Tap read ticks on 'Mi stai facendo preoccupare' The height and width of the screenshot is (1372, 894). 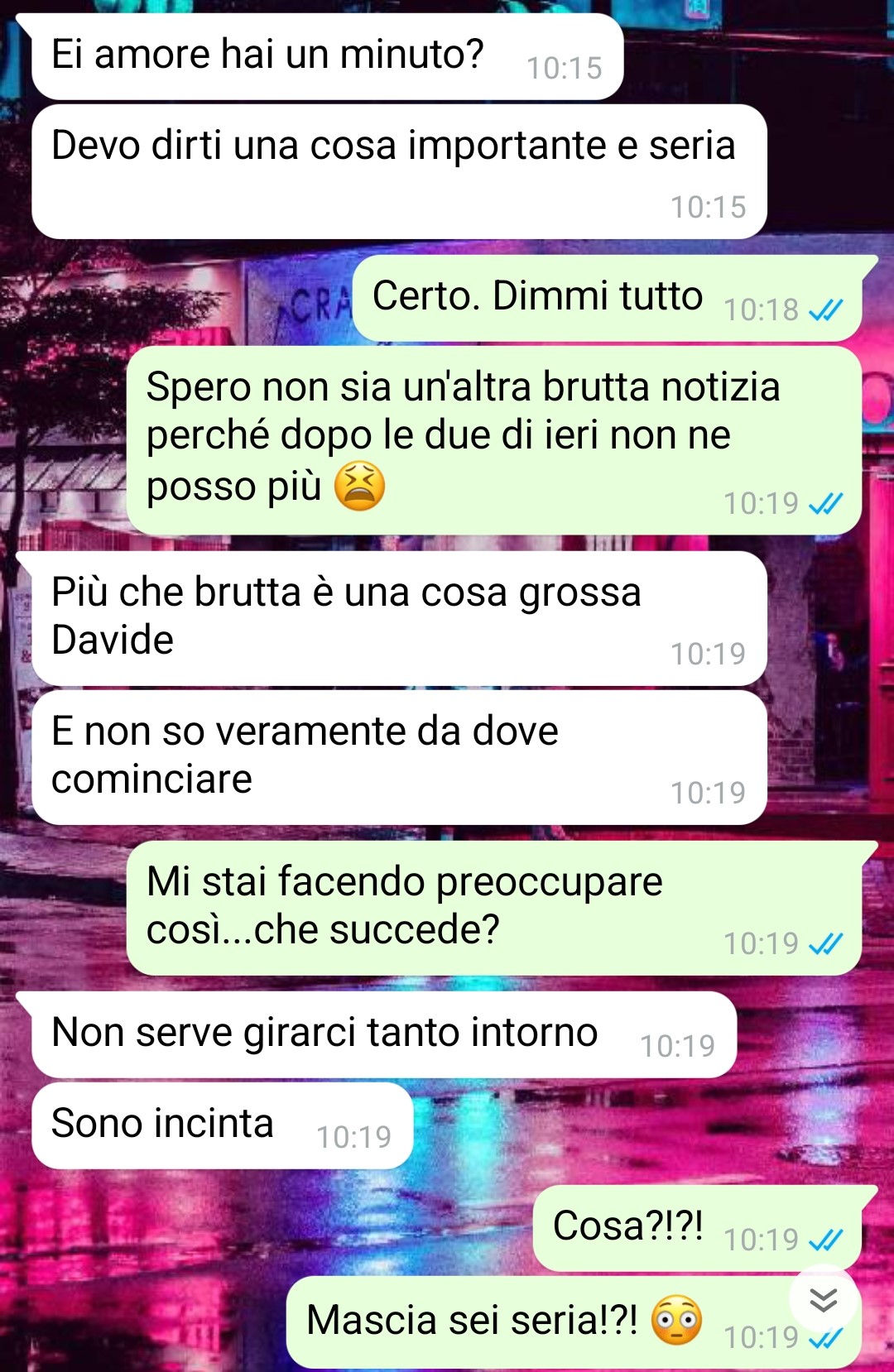click(x=825, y=943)
